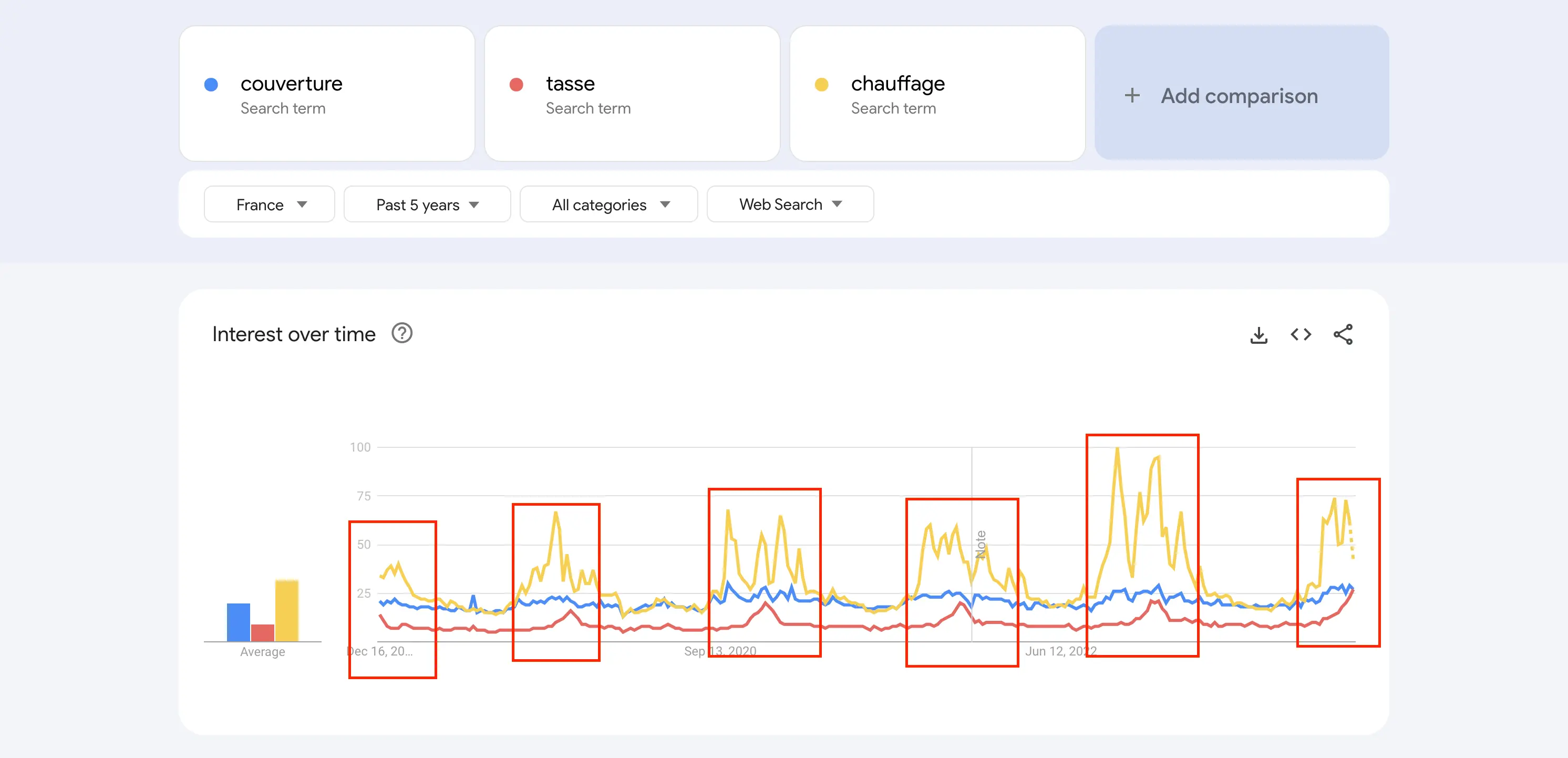Edit the chauffage search term card

pos(937,93)
